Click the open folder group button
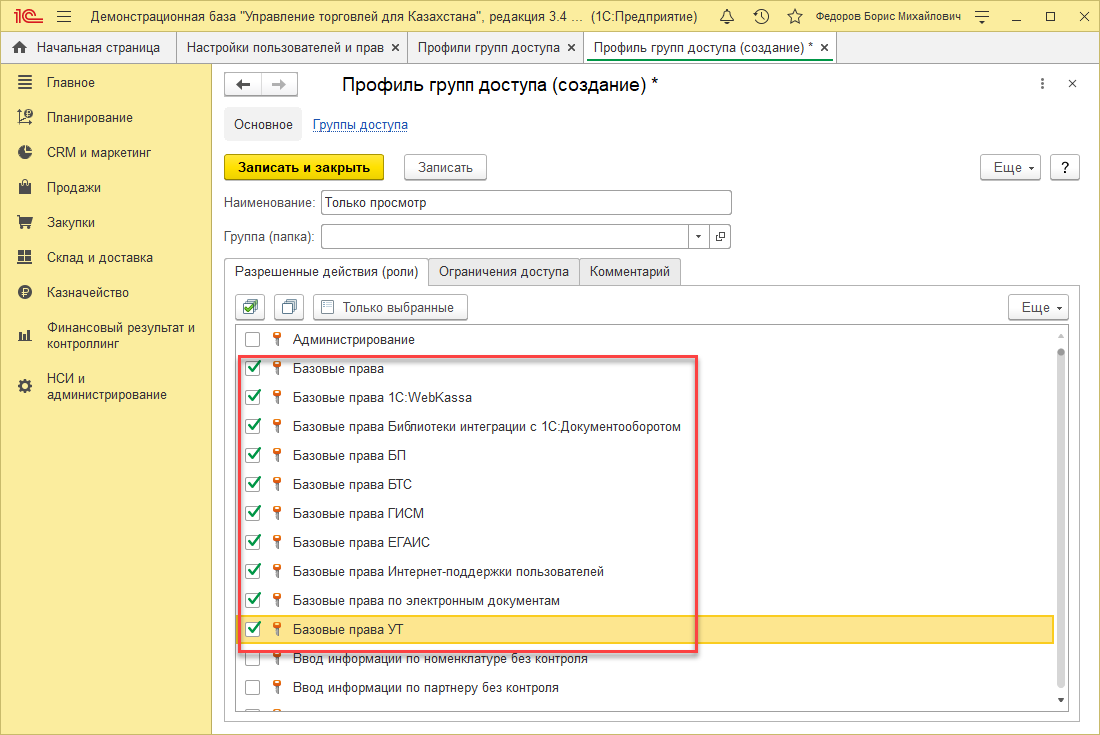The image size is (1100, 735). point(720,237)
